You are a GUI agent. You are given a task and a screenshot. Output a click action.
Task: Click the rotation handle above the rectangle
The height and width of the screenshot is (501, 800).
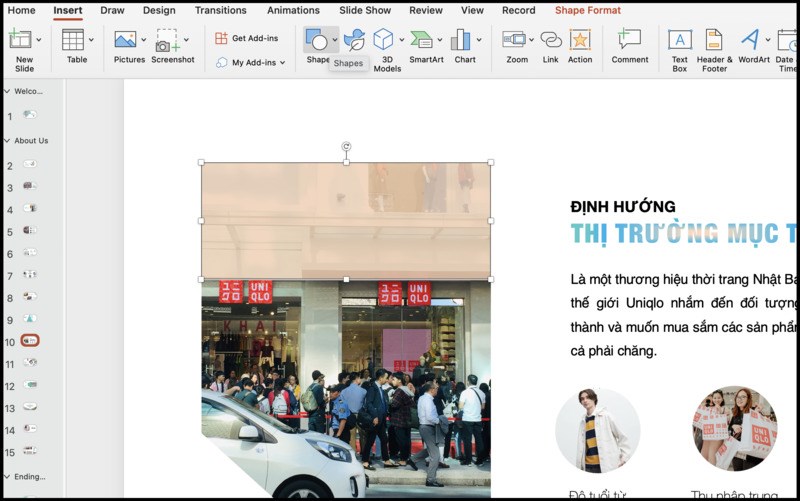(346, 146)
